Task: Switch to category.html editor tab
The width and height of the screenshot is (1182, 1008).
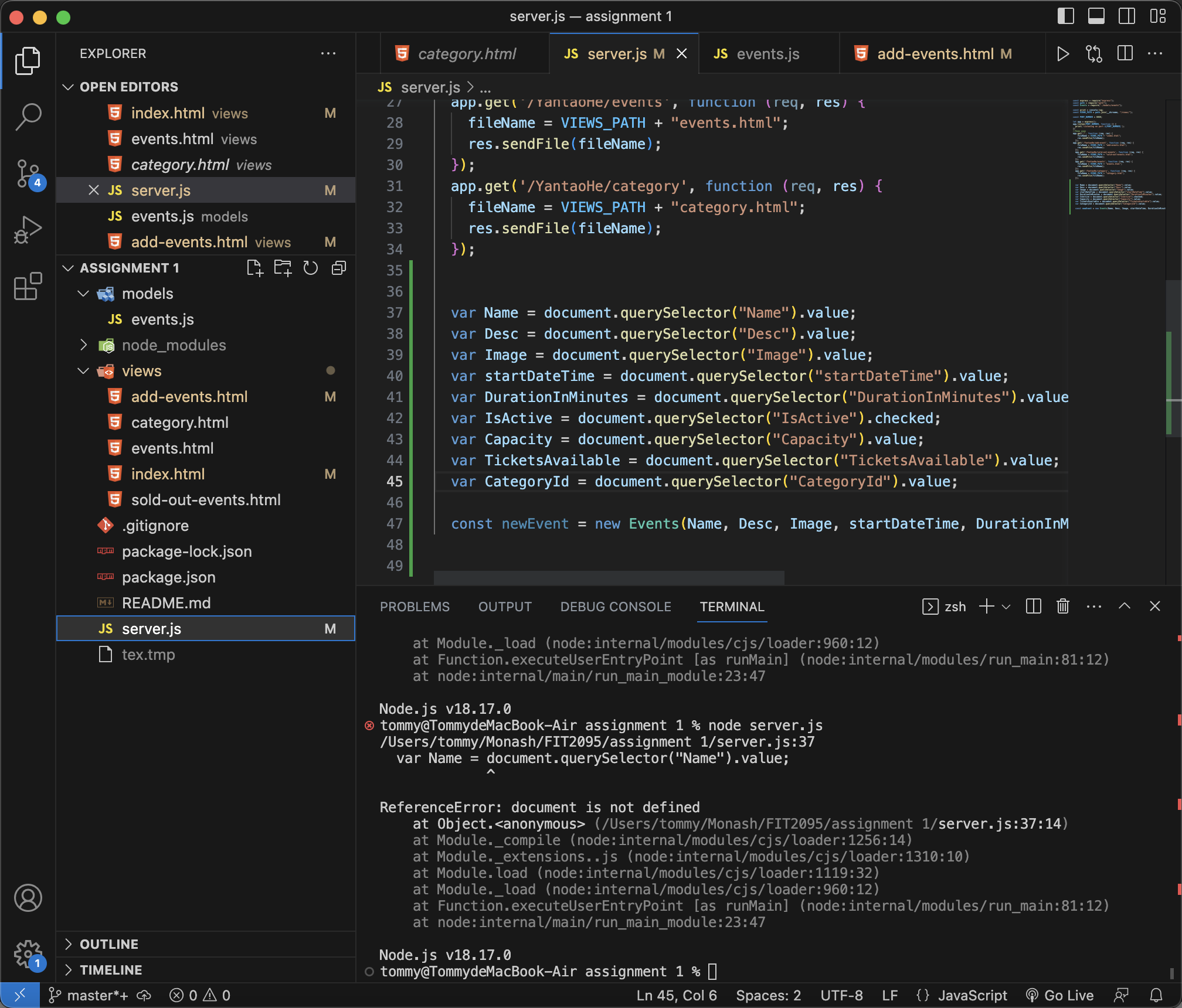Action: (x=464, y=54)
